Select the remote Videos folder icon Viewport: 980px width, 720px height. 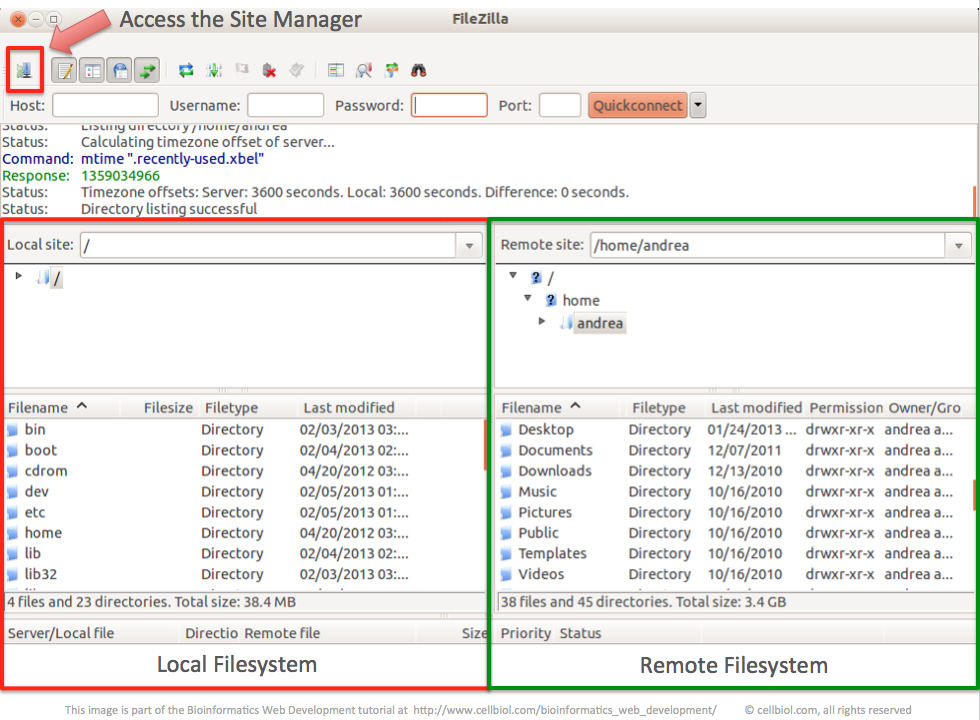pyautogui.click(x=506, y=574)
